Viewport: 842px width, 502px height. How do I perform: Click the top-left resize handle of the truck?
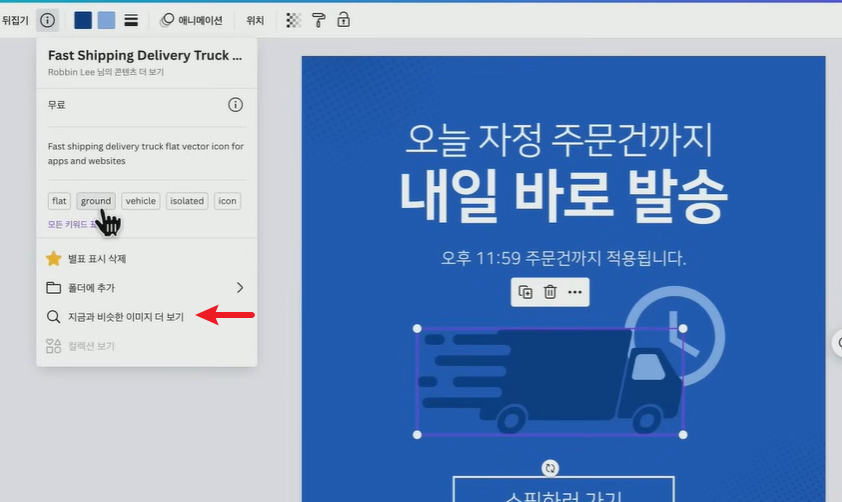(x=417, y=329)
